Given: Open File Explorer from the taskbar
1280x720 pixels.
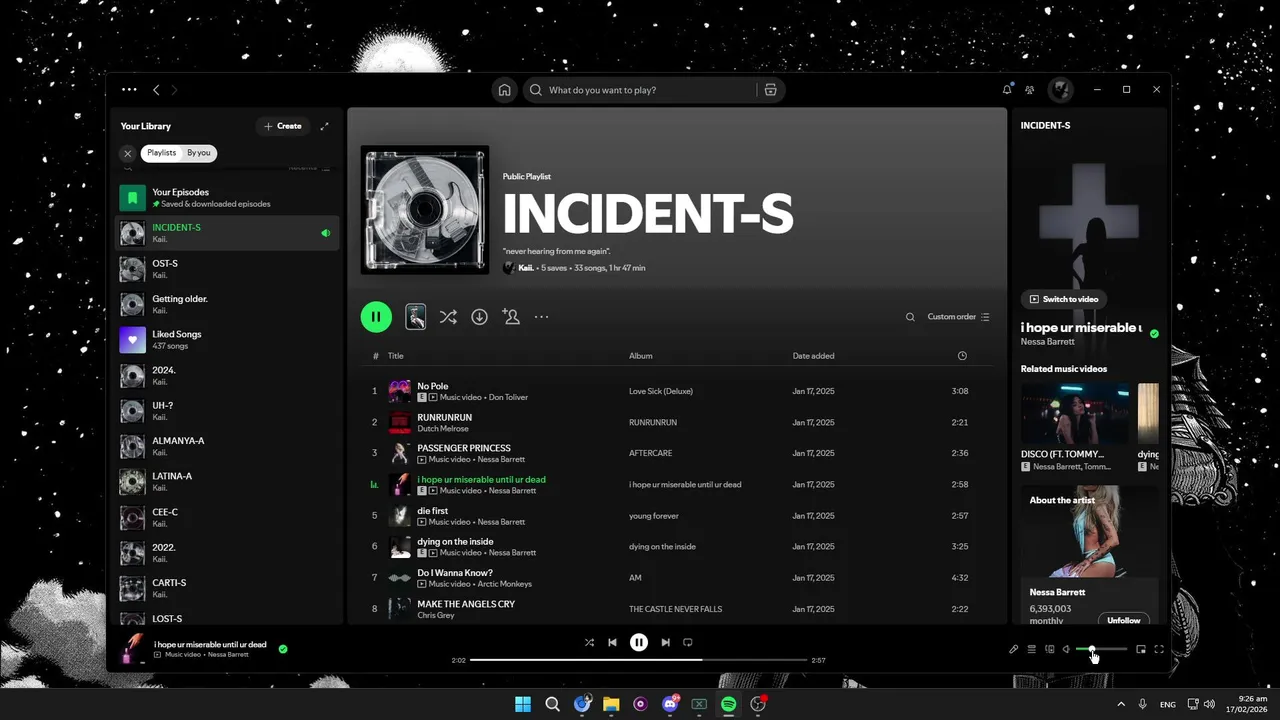Looking at the screenshot, I should click(611, 704).
